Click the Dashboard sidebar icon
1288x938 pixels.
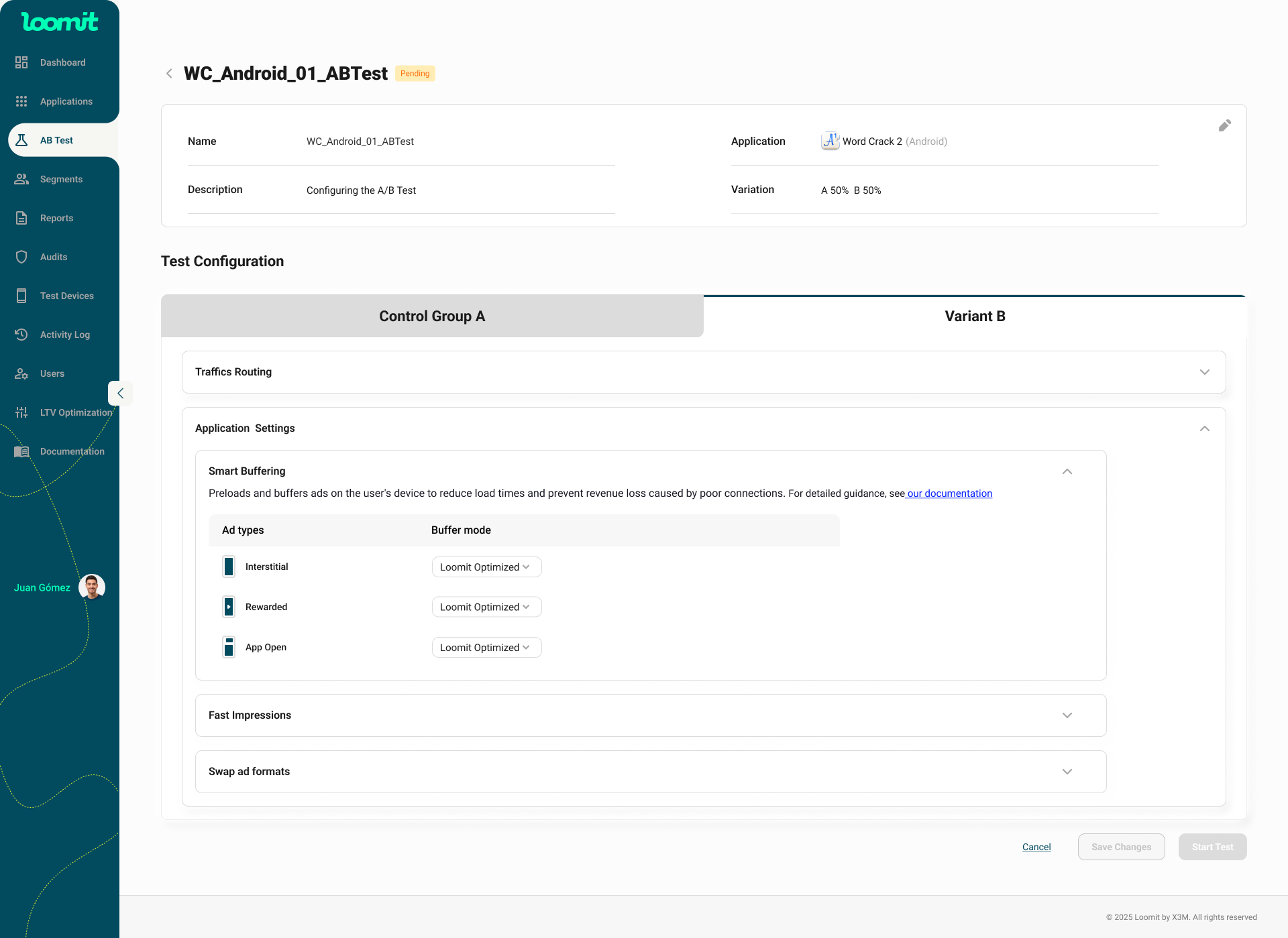[21, 62]
